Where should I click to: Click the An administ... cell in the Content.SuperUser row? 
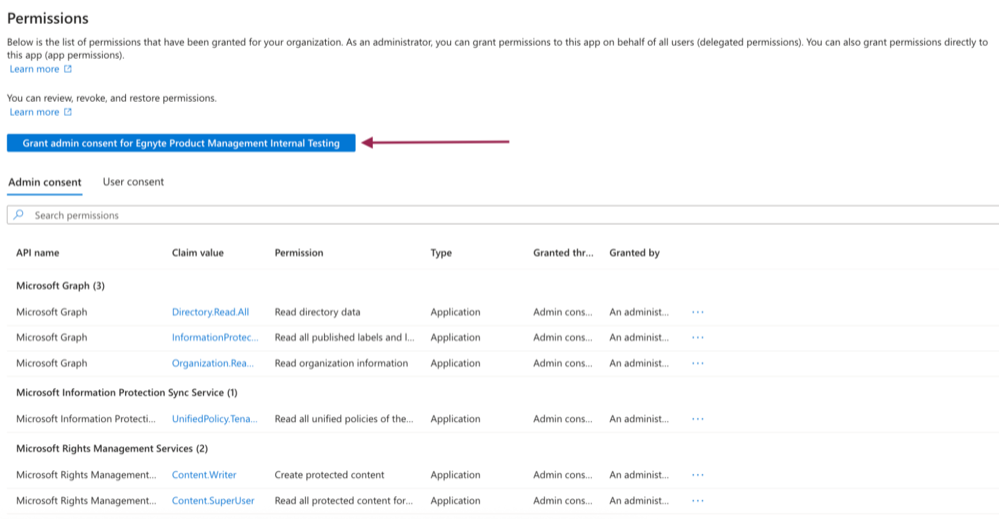(x=639, y=501)
